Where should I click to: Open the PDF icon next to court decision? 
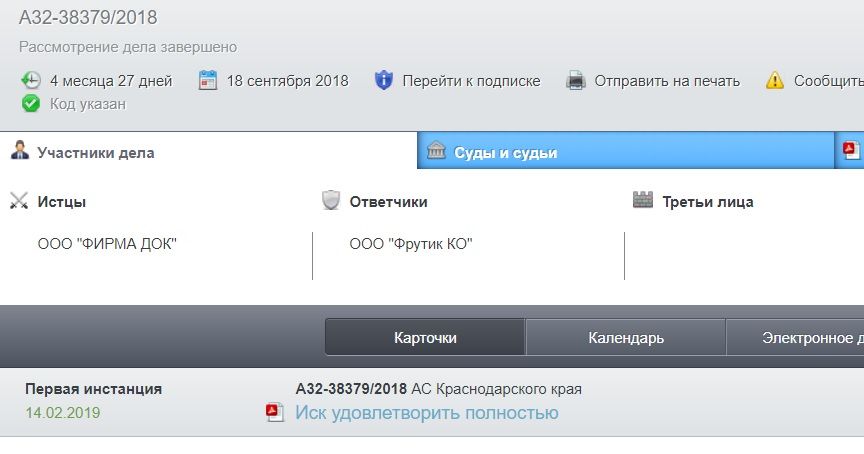click(x=275, y=413)
